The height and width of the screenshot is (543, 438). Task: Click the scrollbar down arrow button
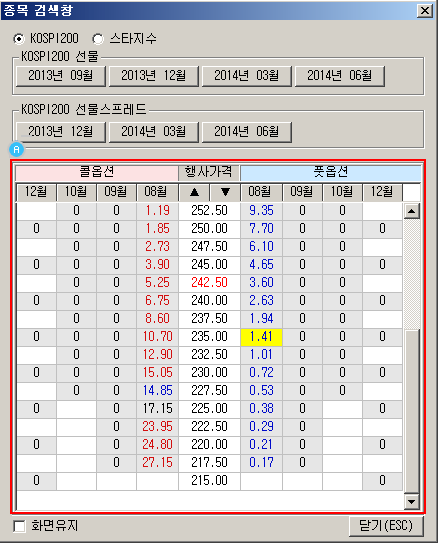click(x=412, y=501)
